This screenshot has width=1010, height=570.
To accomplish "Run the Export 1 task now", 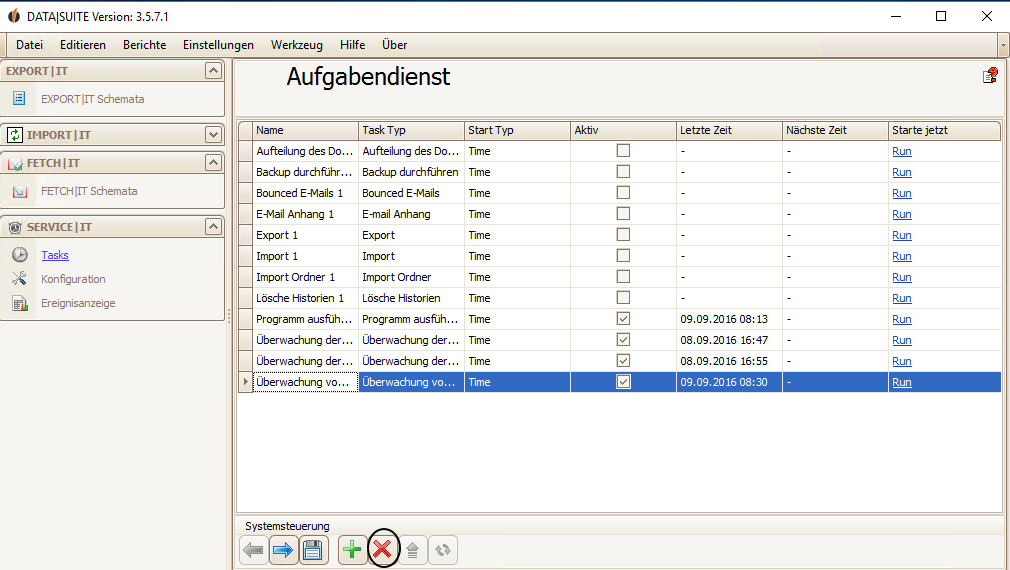I will [902, 235].
